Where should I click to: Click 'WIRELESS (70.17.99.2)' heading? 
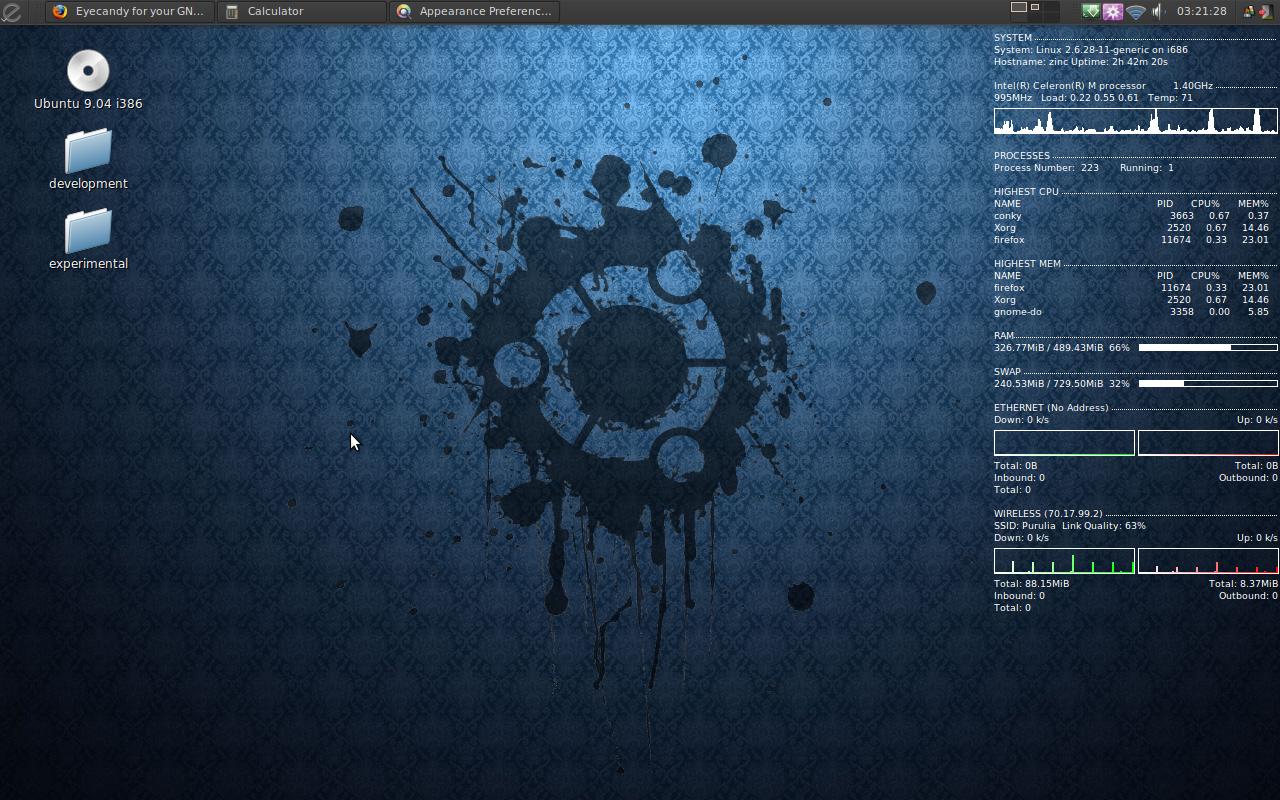[x=1048, y=514]
